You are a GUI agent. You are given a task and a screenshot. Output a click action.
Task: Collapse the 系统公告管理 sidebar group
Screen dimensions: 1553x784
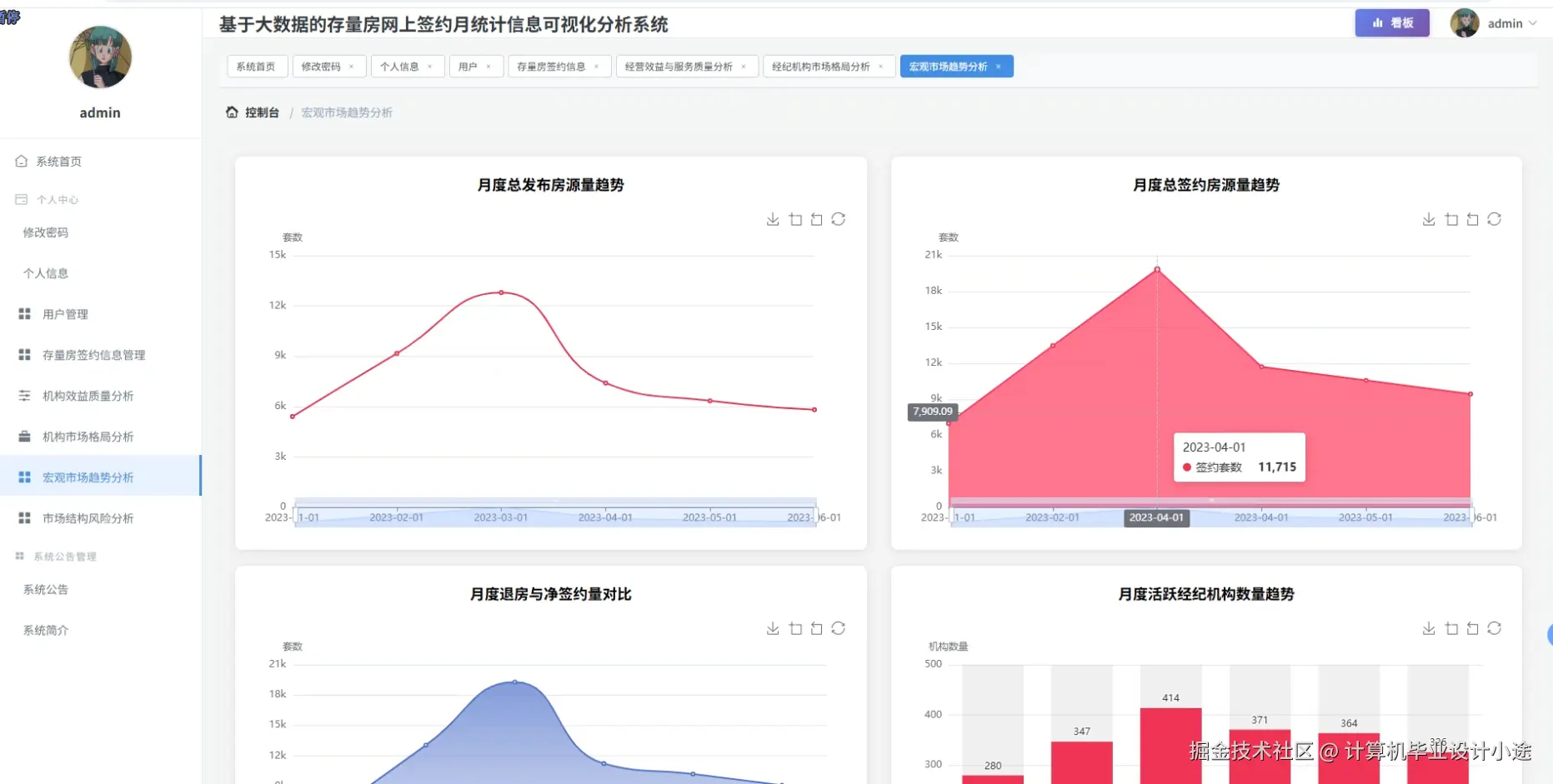tap(100, 557)
